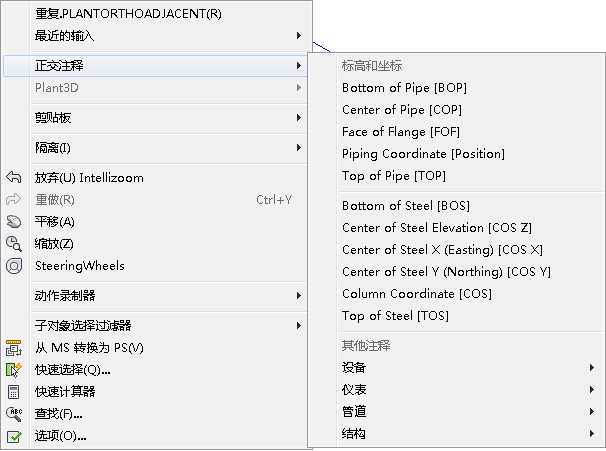
Task: Click the undo arrow icon beside 放弃(U) Intellizoom
Action: 14,177
